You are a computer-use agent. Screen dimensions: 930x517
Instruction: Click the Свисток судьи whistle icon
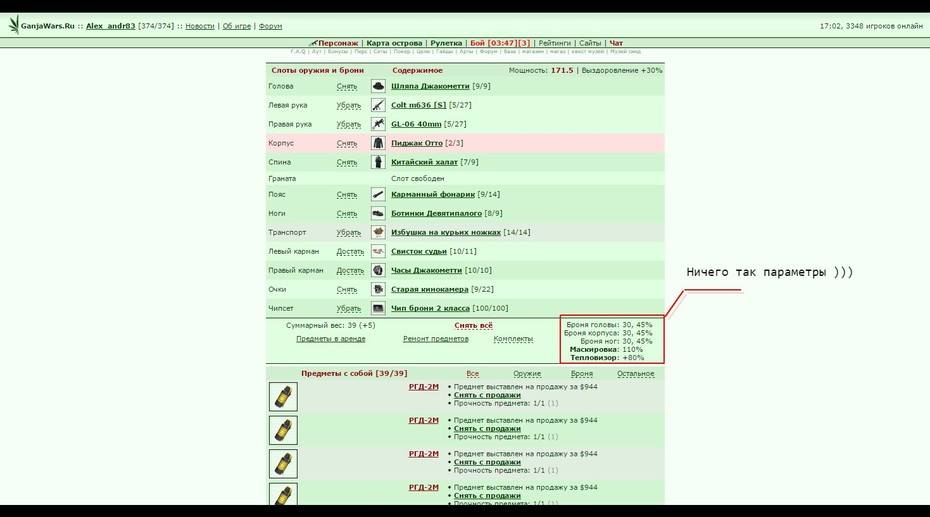coord(378,251)
